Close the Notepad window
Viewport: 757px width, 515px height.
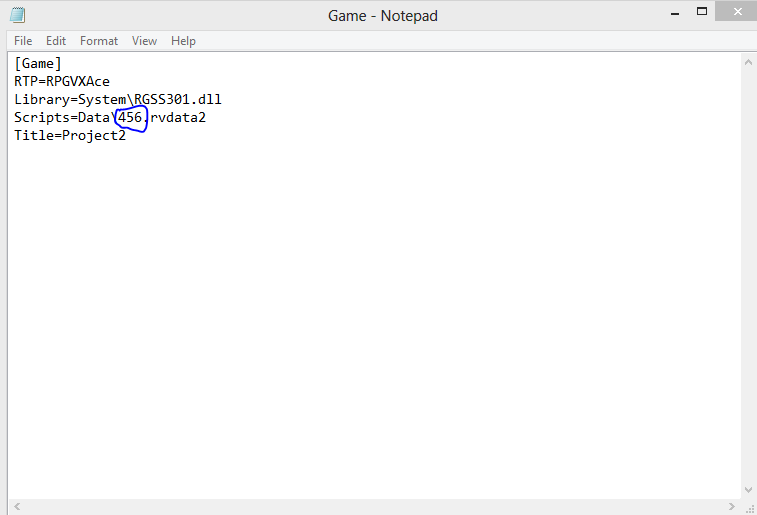tap(737, 12)
